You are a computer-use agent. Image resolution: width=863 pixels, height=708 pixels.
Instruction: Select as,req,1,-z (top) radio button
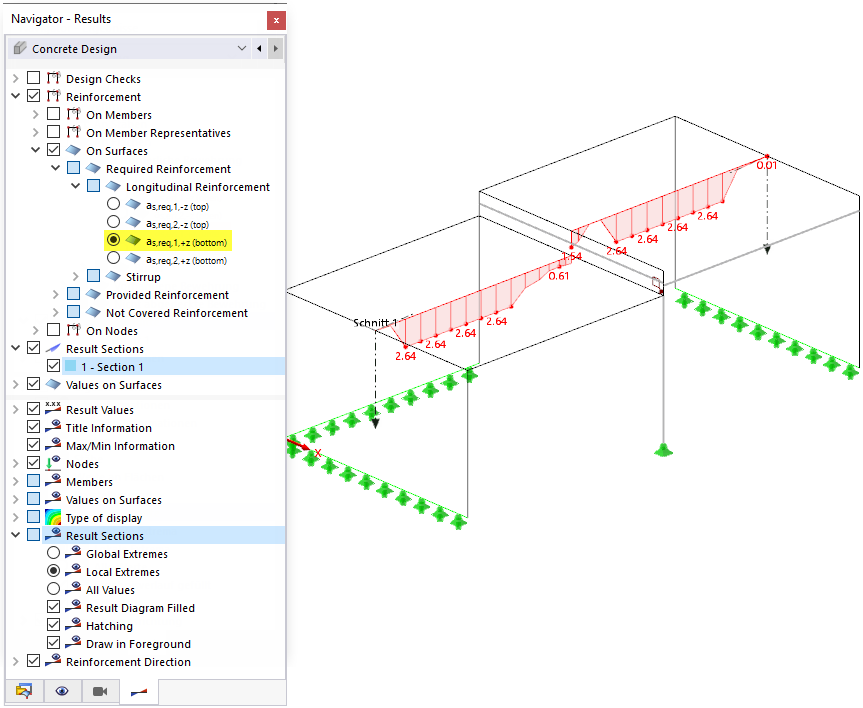coord(113,204)
